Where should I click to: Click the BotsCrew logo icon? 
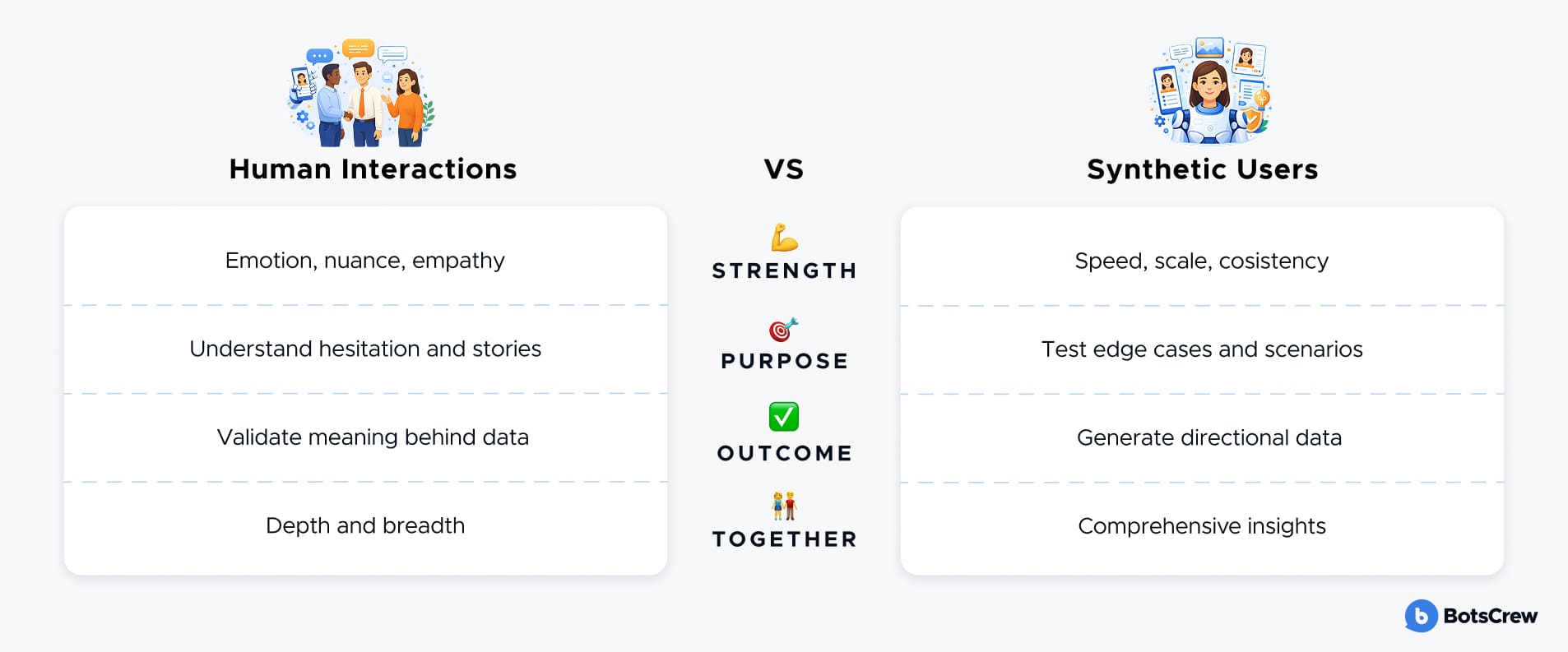1421,616
